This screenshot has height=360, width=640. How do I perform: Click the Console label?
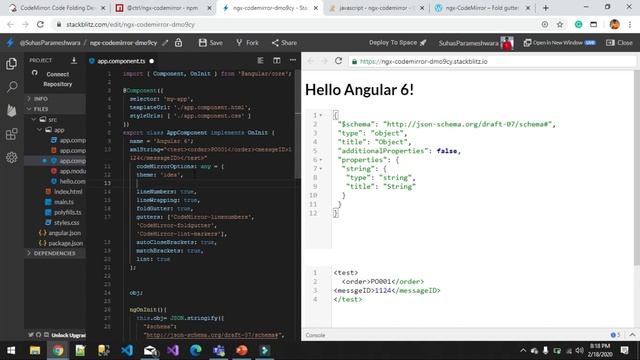pyautogui.click(x=316, y=335)
